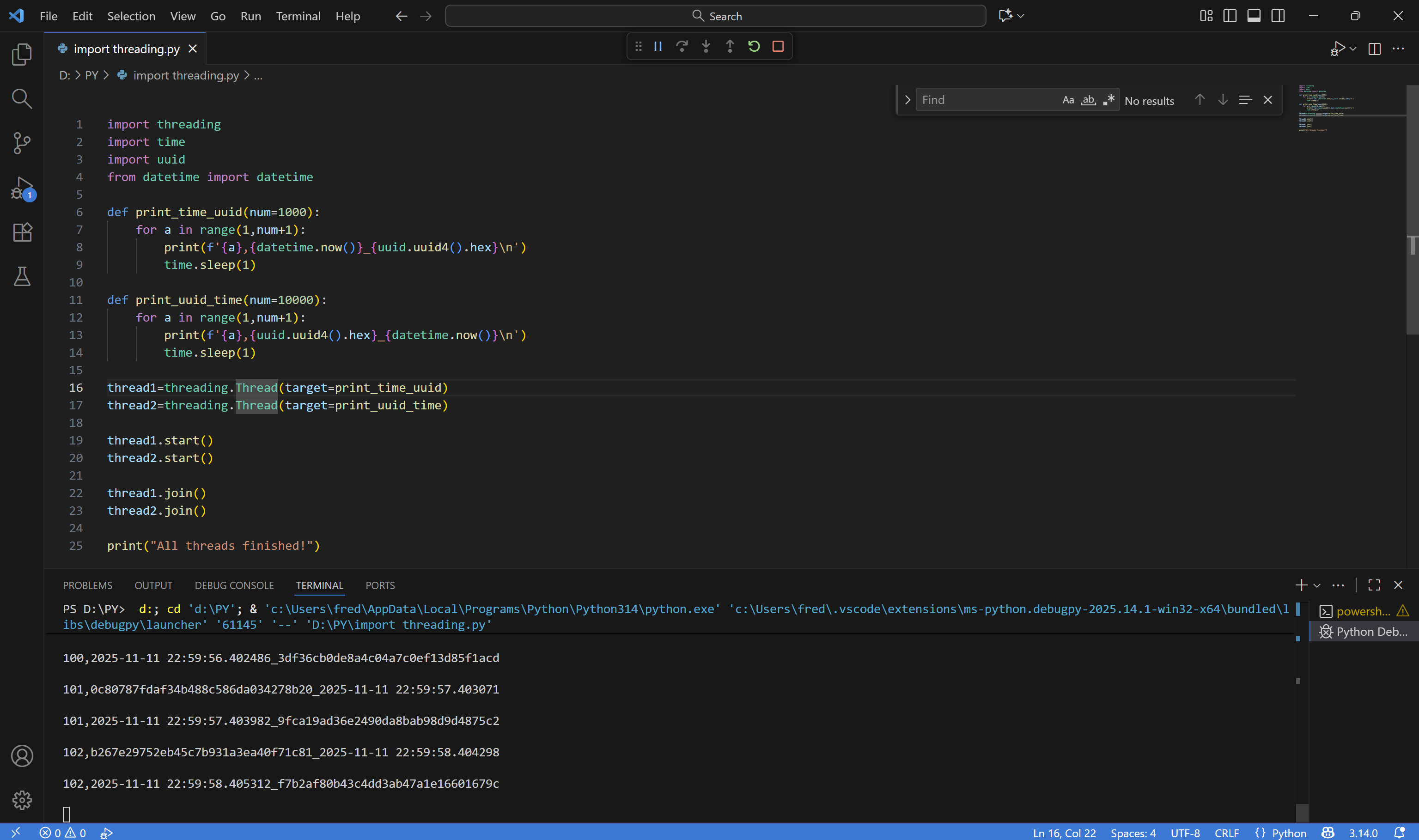The height and width of the screenshot is (840, 1419).
Task: Enable Match Whole Word search
Action: coord(1088,100)
